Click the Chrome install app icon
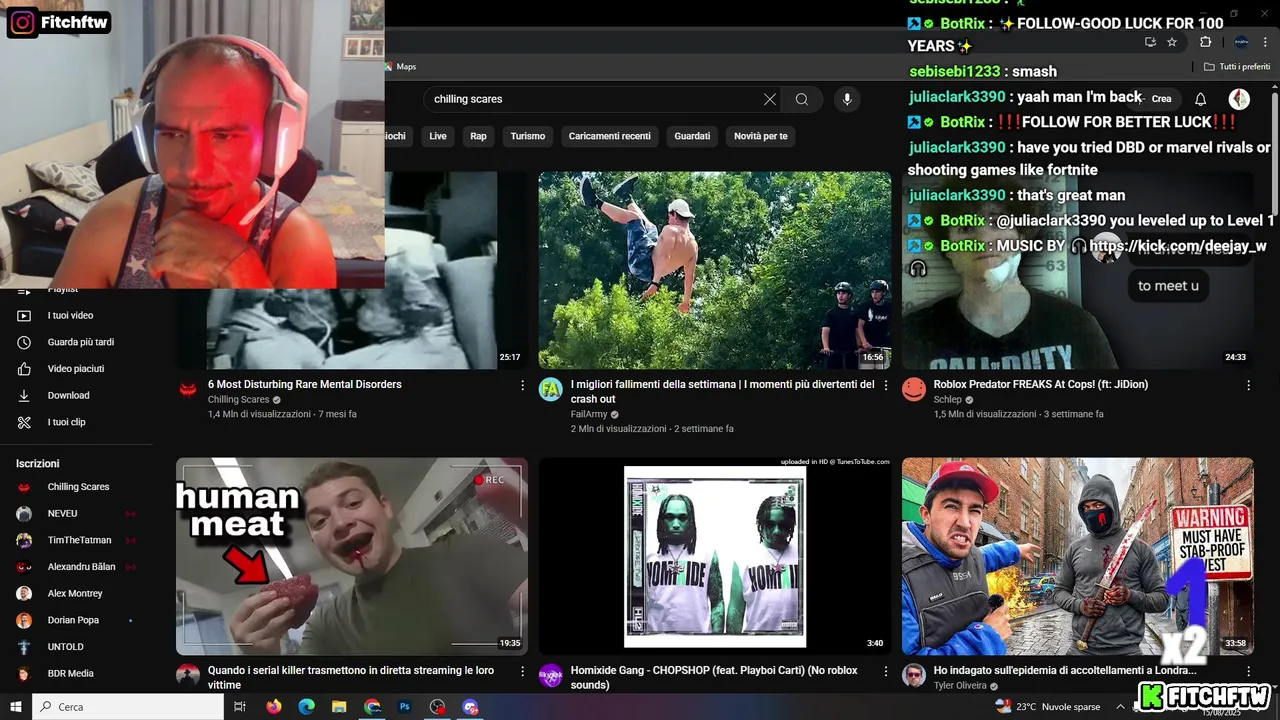The image size is (1280, 720). (x=1150, y=42)
